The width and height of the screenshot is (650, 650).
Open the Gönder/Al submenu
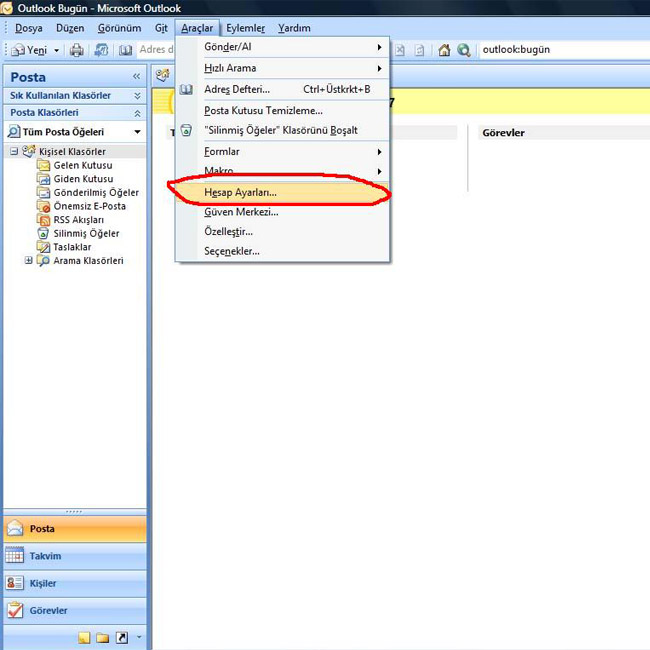pyautogui.click(x=282, y=47)
